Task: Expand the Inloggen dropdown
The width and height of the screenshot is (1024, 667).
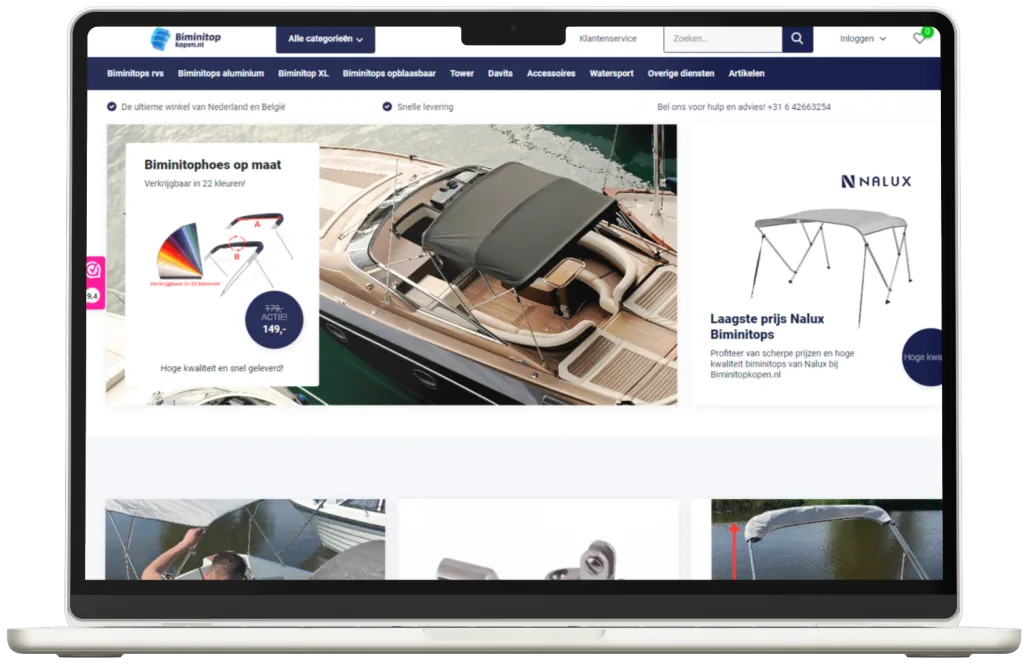Action: coord(863,39)
